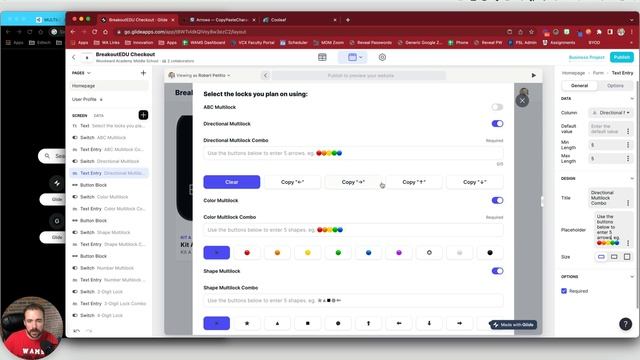Uncheck the Required checkbox
The image size is (640, 360).
pos(564,291)
